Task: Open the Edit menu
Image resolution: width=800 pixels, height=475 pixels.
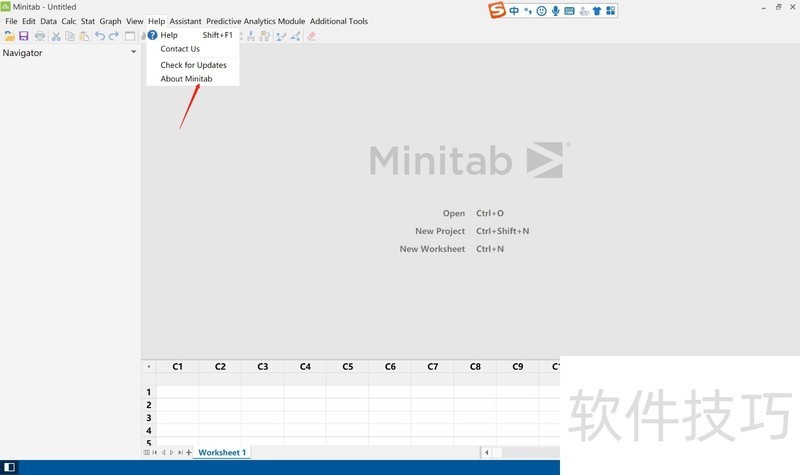Action: click(29, 21)
